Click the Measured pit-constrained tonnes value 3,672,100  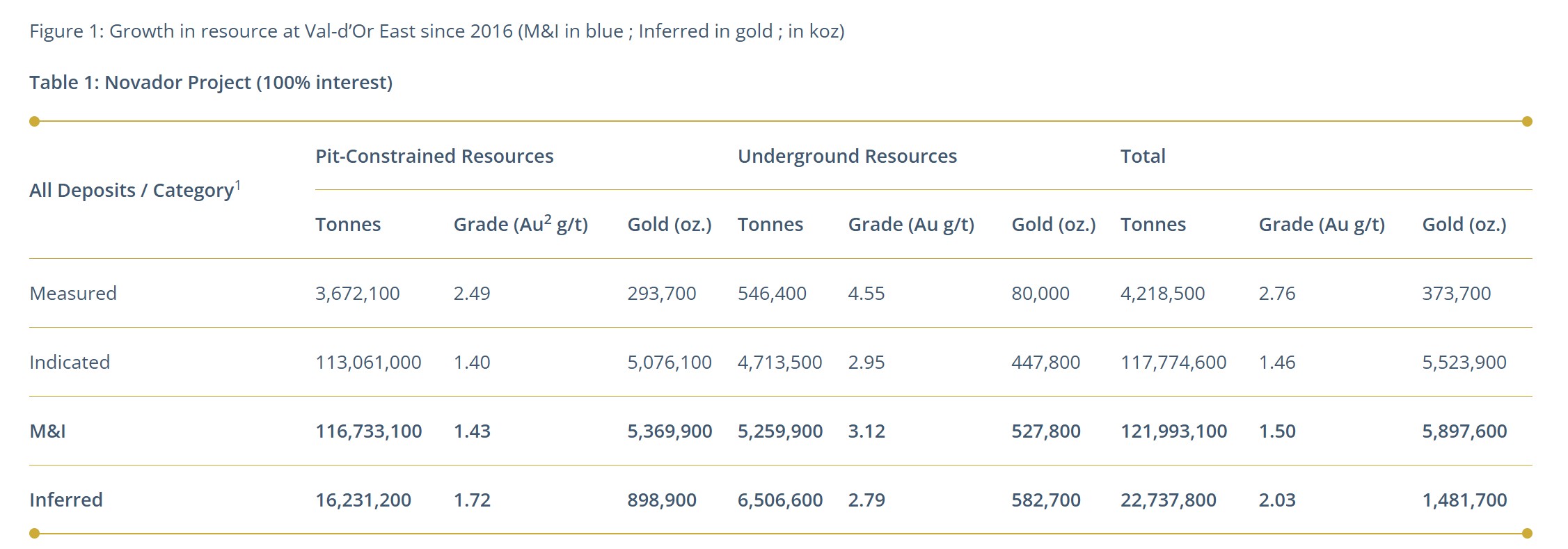(358, 294)
